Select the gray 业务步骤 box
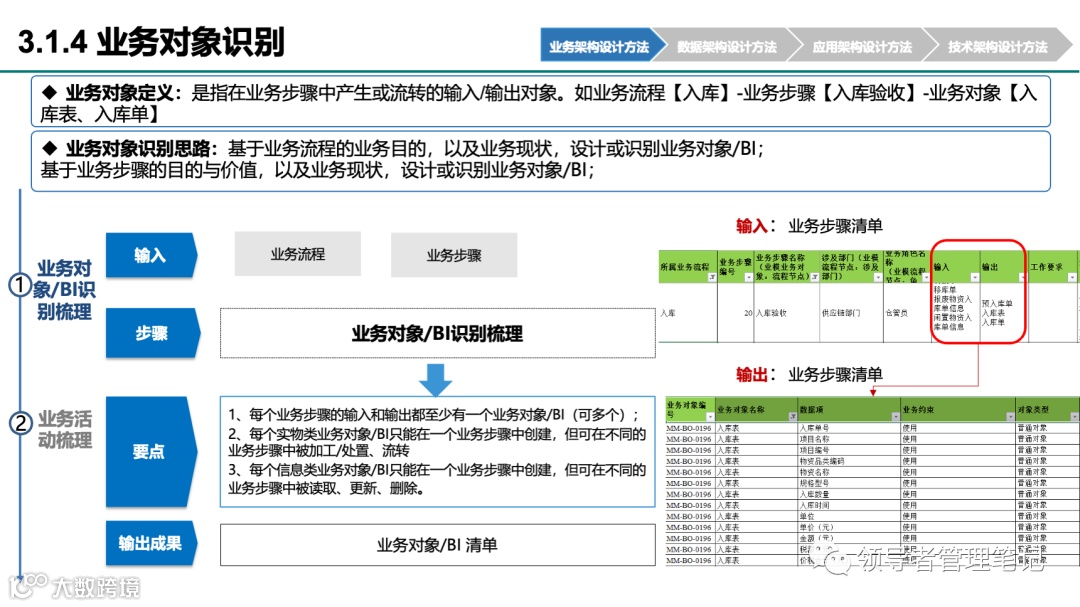1080x607 pixels. (454, 255)
